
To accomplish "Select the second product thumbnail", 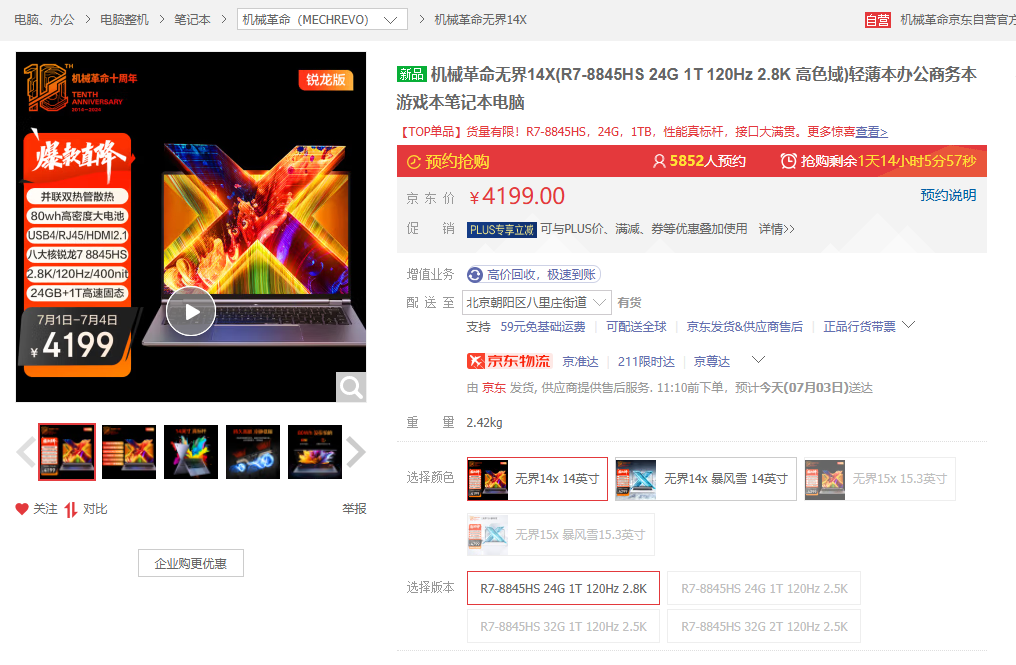I will [128, 452].
